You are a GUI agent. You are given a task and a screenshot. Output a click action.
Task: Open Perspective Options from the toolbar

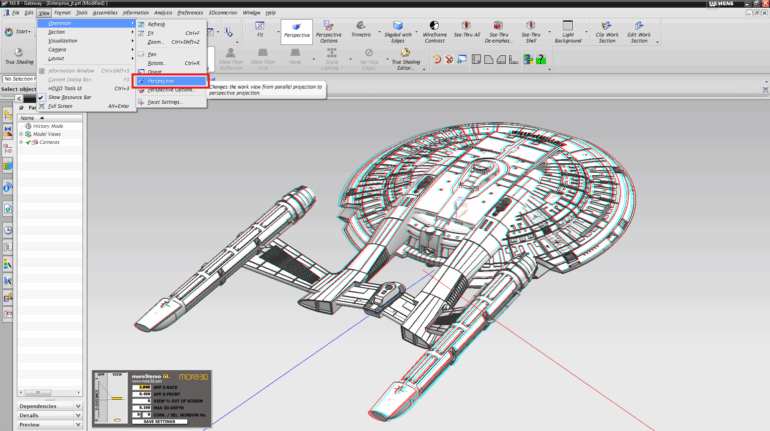329,32
